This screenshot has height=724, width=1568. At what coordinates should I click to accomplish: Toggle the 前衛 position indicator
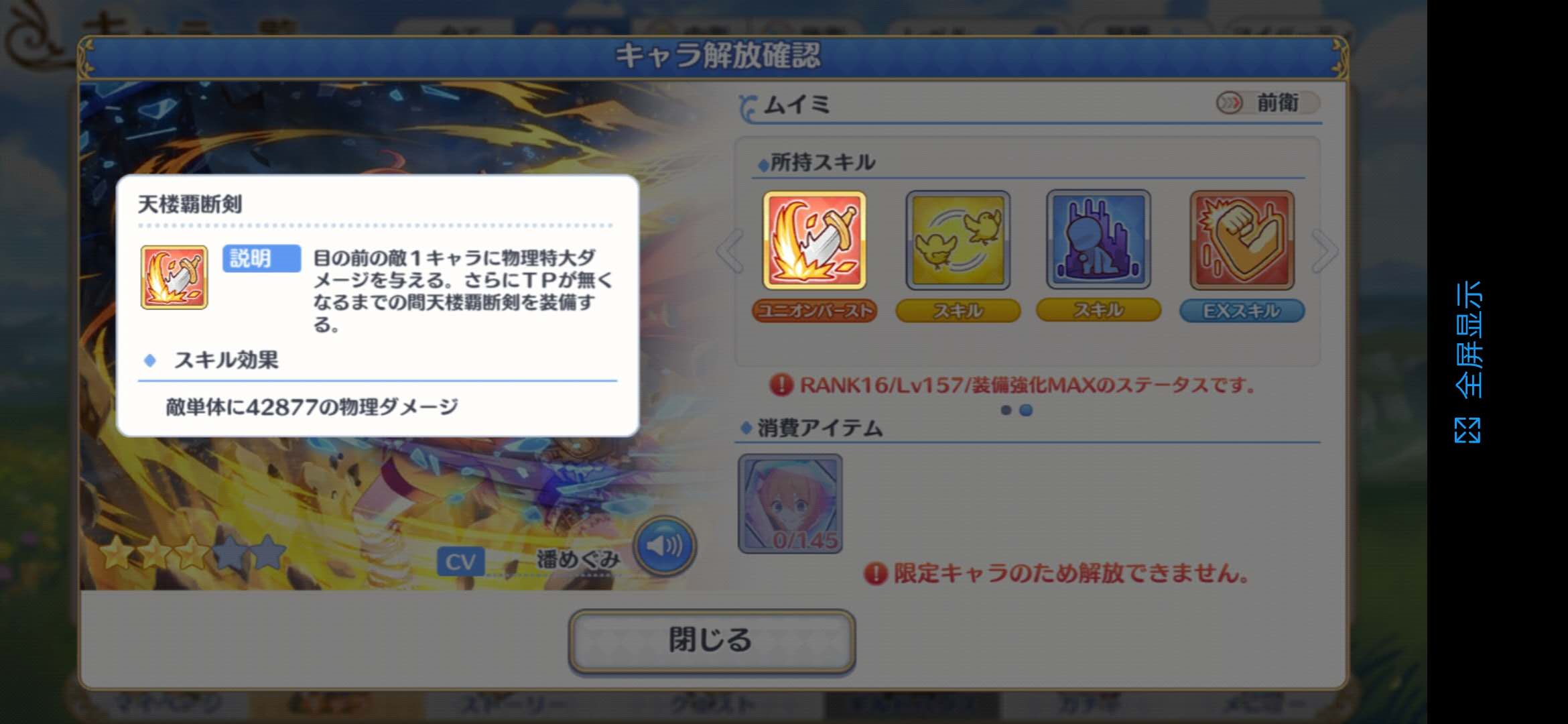coord(1267,103)
